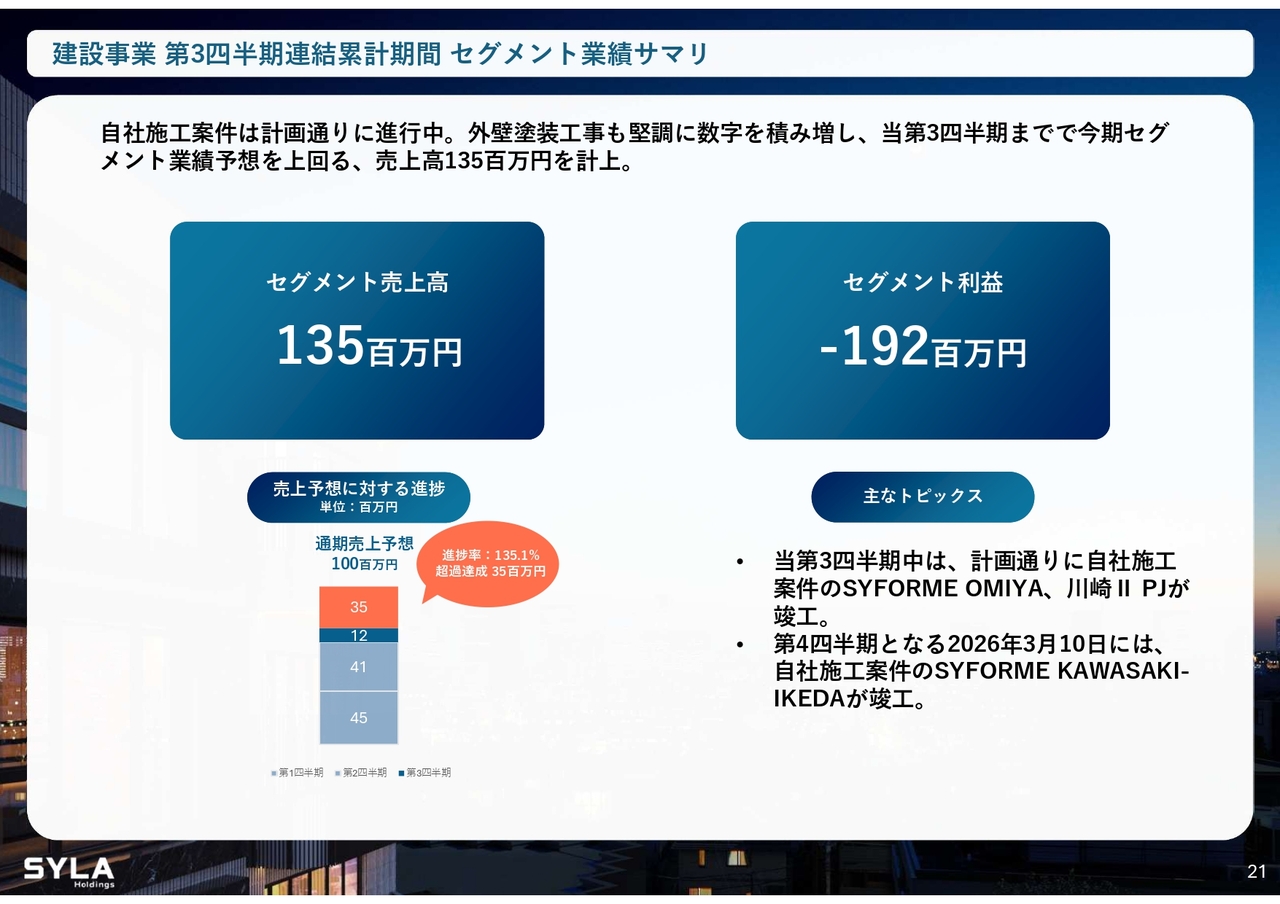Click the orange 進捗率 135.1% speech bubble
Viewport: 1280px width, 904px height.
[490, 563]
